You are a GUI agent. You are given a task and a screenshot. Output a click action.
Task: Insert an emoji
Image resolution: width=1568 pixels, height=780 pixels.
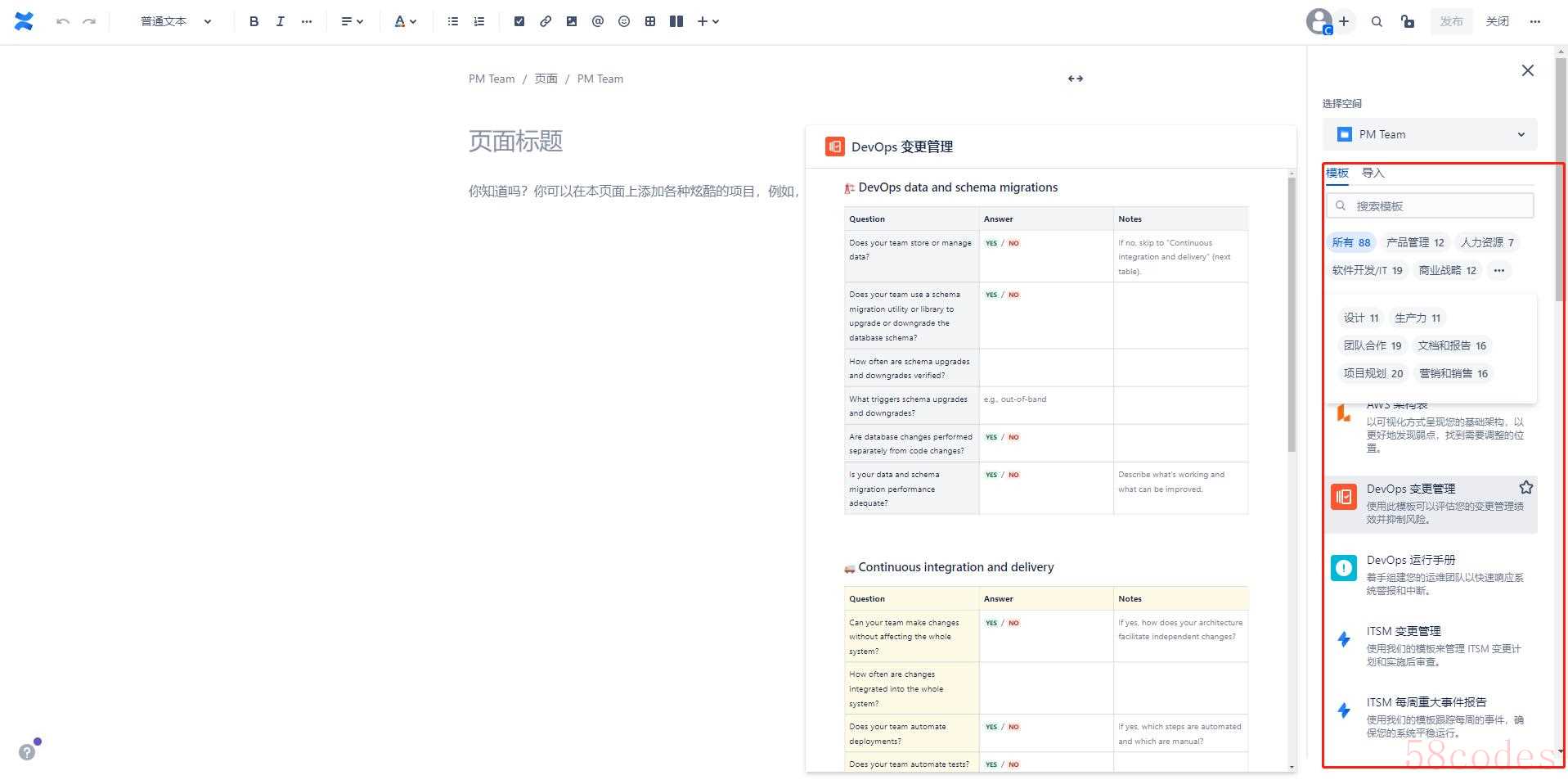(623, 21)
